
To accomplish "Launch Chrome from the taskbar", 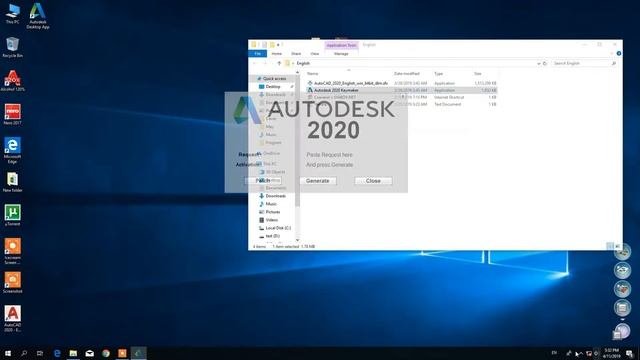I will click(106, 353).
